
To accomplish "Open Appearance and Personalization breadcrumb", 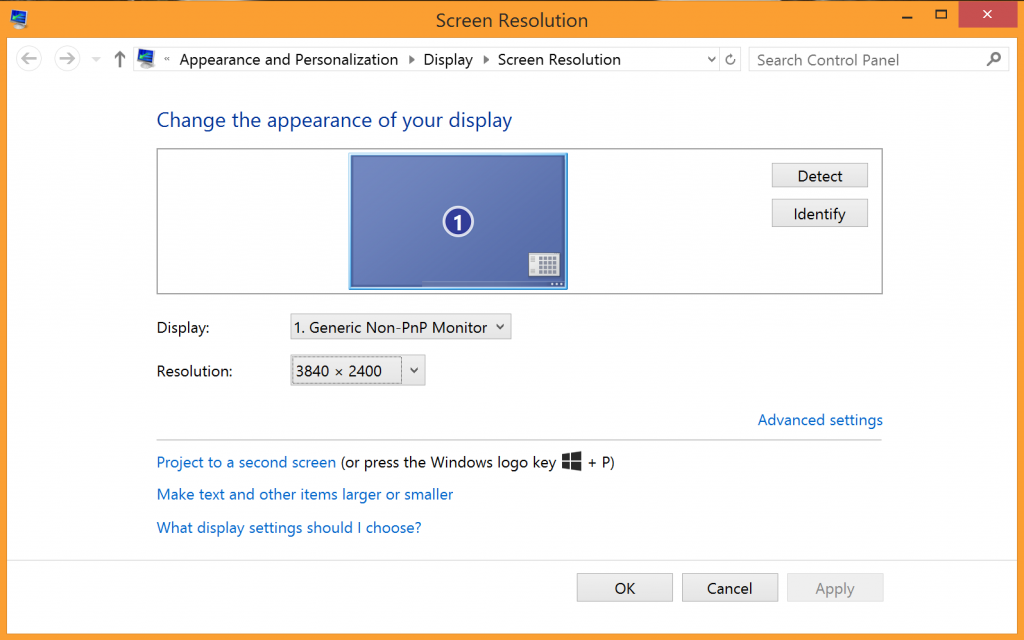I will pos(289,59).
